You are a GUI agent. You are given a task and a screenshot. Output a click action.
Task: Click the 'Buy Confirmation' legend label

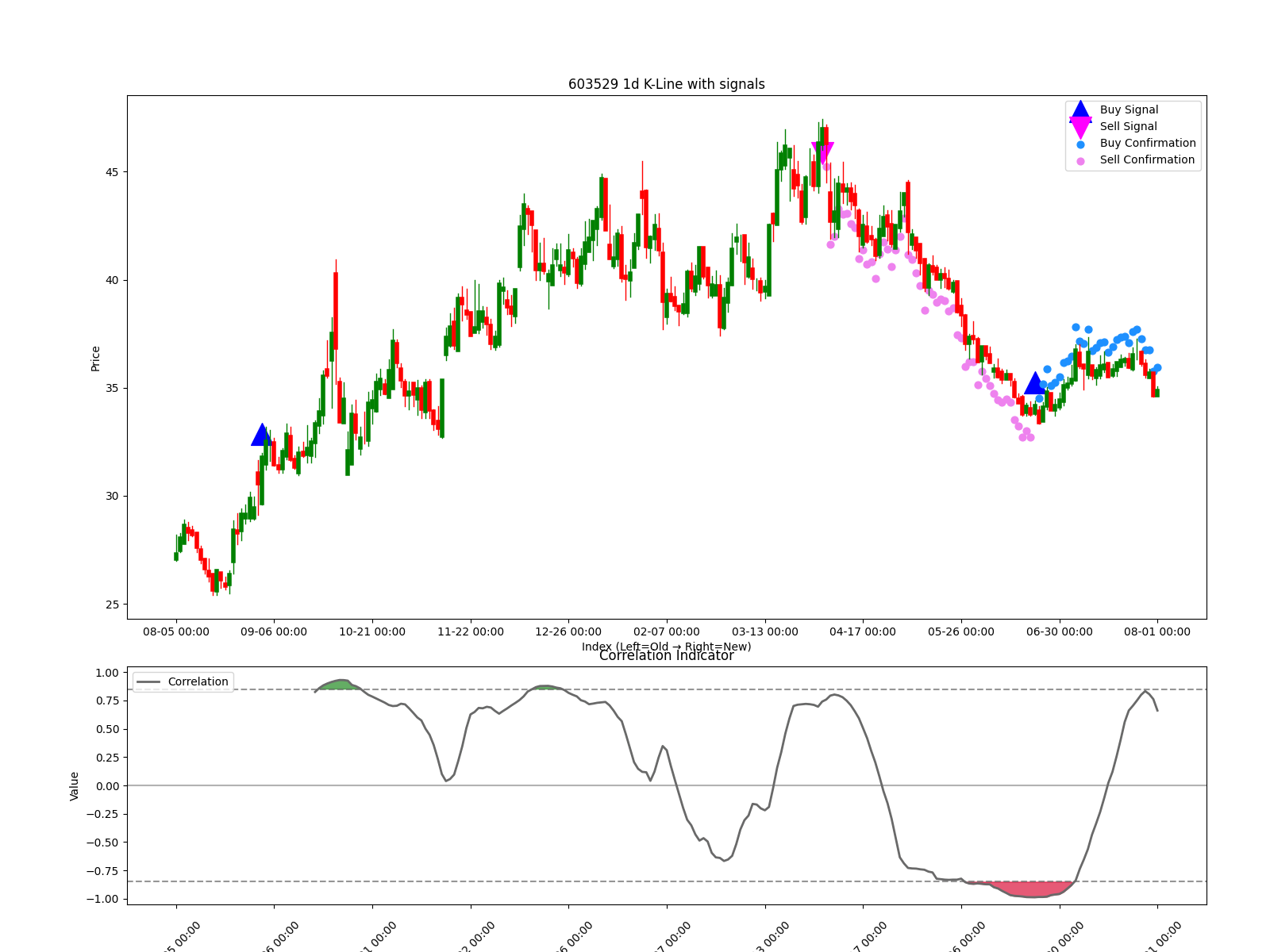(x=1148, y=144)
